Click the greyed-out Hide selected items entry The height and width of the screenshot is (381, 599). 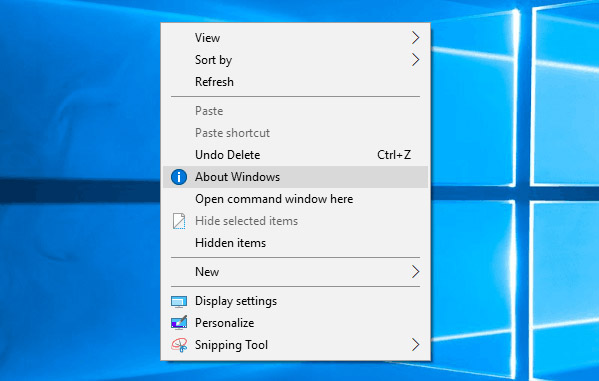295,221
